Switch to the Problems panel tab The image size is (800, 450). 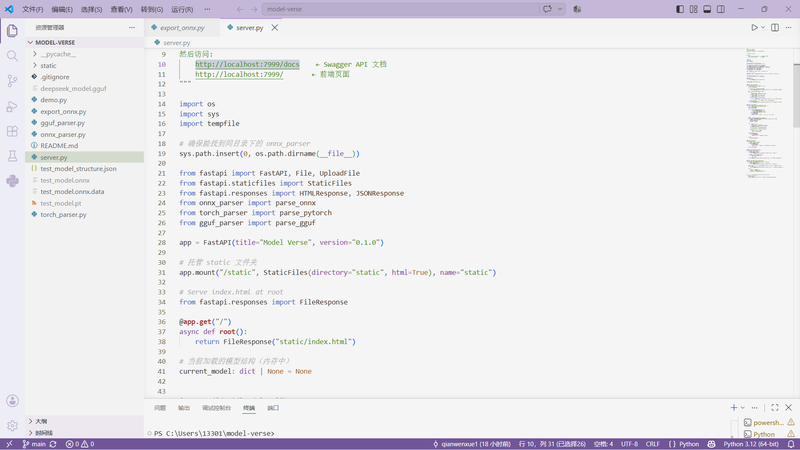pos(160,408)
